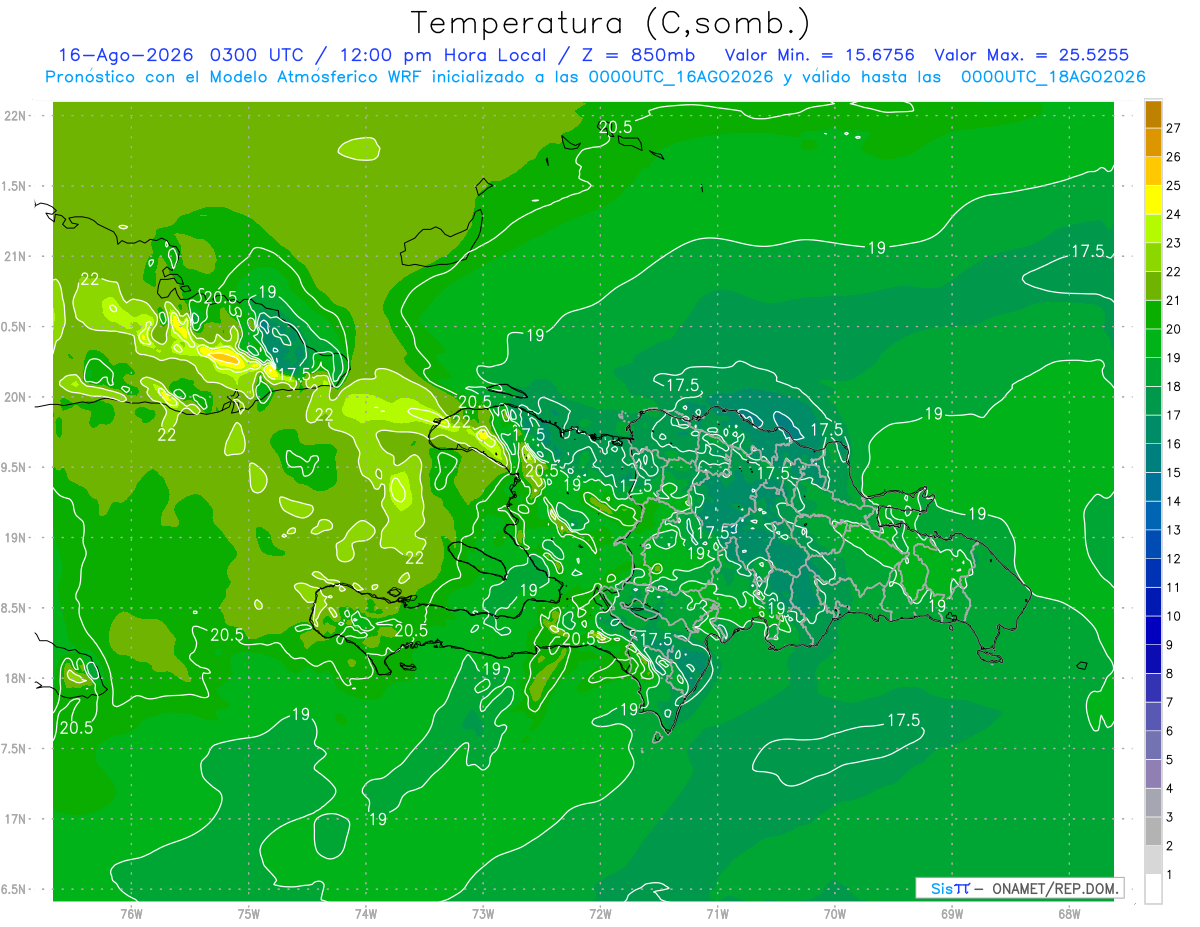Click the "21N" latitude axis label

(17, 257)
